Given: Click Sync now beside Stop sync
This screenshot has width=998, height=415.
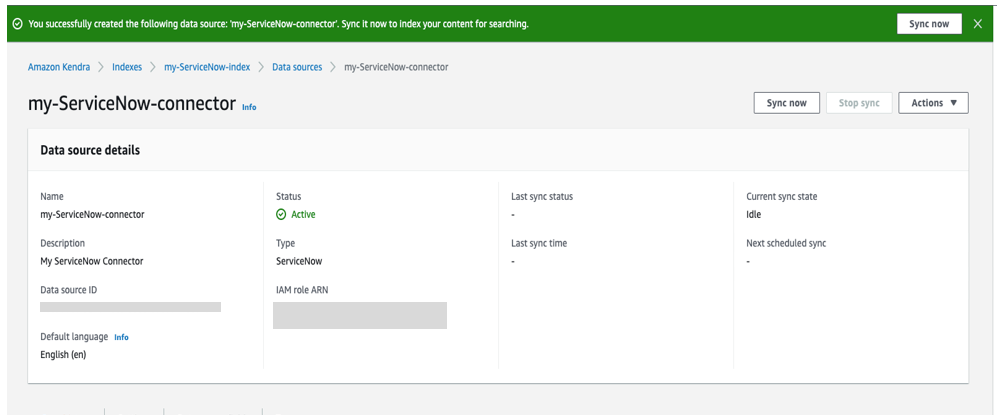Looking at the screenshot, I should 787,103.
